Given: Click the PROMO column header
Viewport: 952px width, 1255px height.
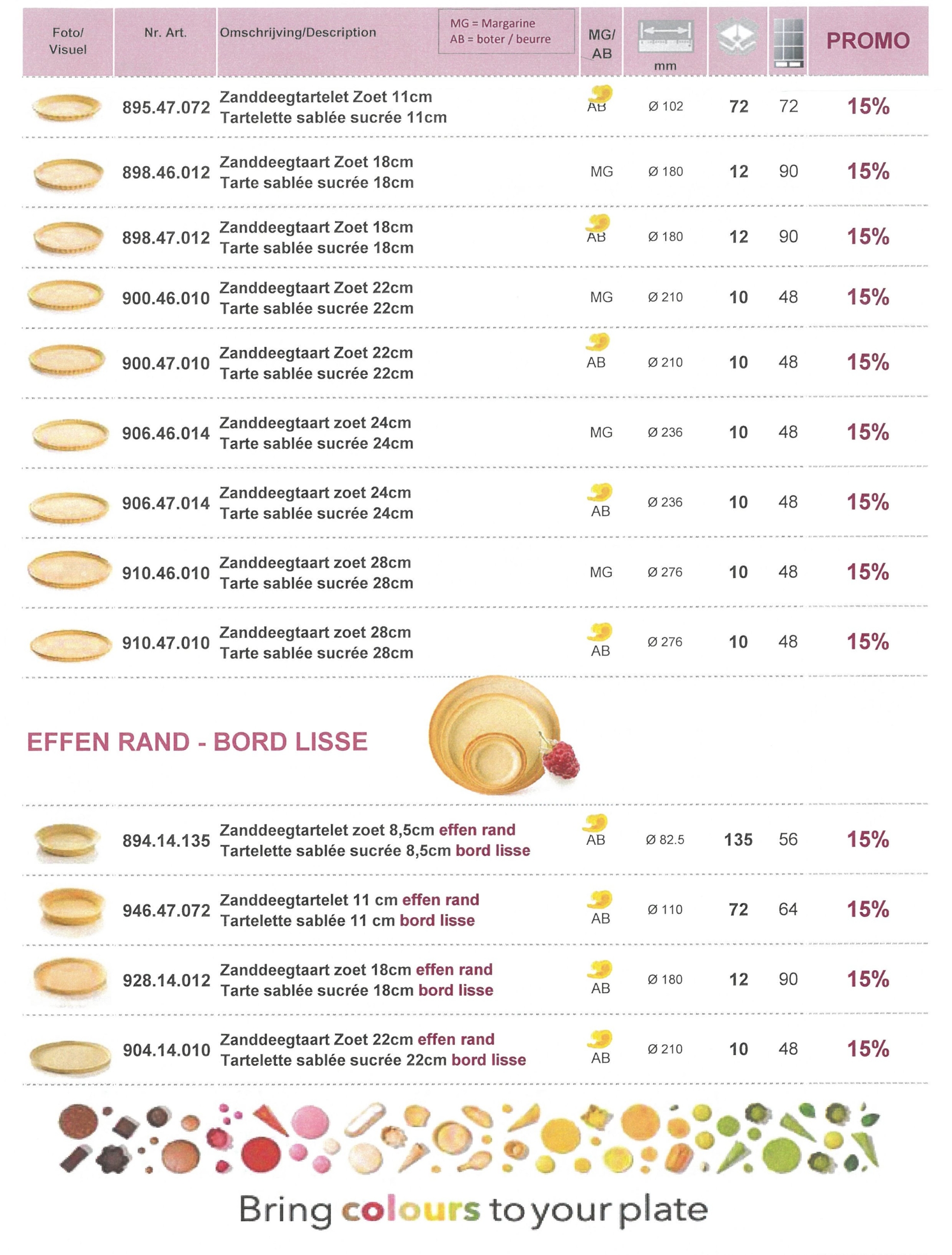Looking at the screenshot, I should 868,41.
